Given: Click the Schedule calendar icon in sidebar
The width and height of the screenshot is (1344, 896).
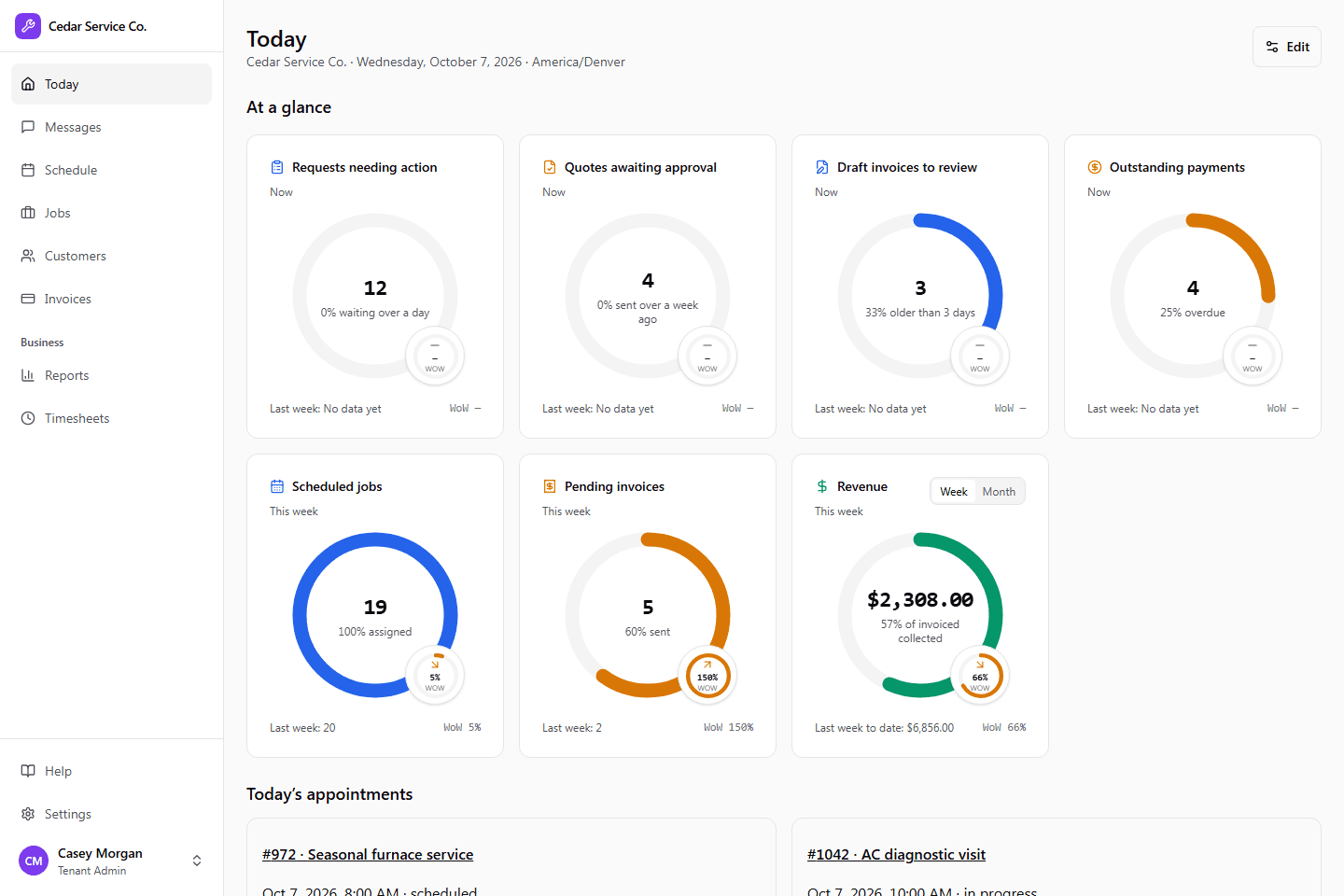Looking at the screenshot, I should (x=28, y=170).
